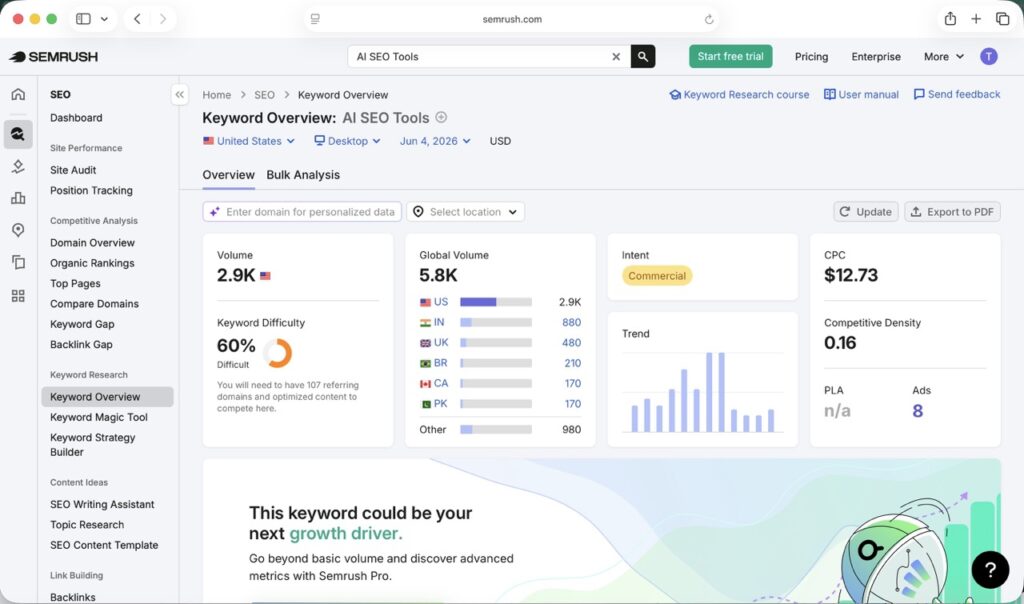1024x604 pixels.
Task: Click the Start free trial button
Action: (731, 57)
